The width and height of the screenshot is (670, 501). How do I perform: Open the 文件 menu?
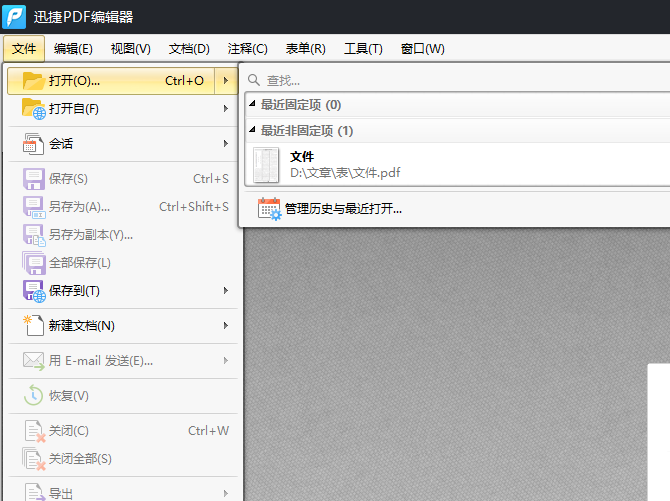(x=24, y=49)
